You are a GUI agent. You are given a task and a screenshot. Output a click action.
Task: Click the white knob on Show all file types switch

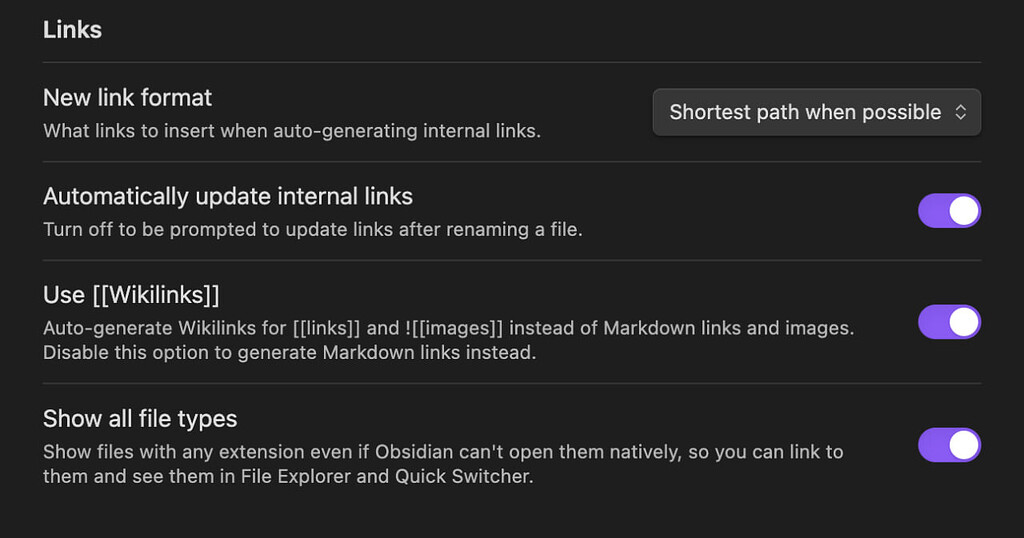963,445
